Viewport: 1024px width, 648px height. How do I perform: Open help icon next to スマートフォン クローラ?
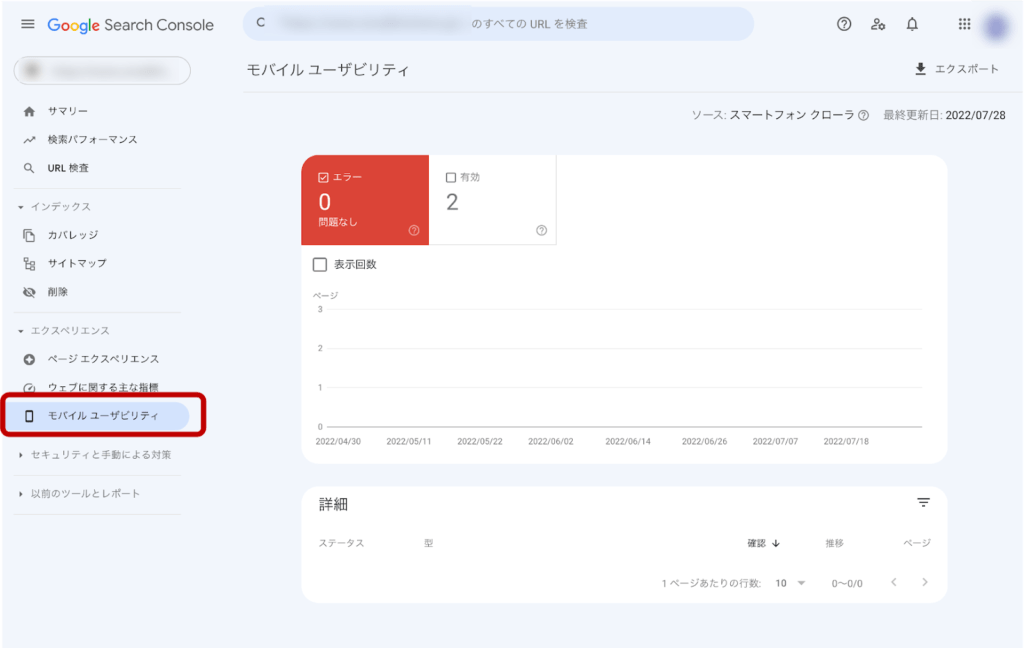[x=863, y=116]
